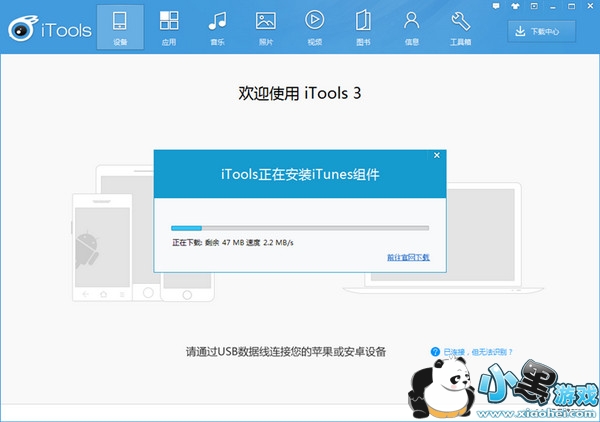Switch to the 信息 (Info) tab
The image size is (600, 422).
412,27
